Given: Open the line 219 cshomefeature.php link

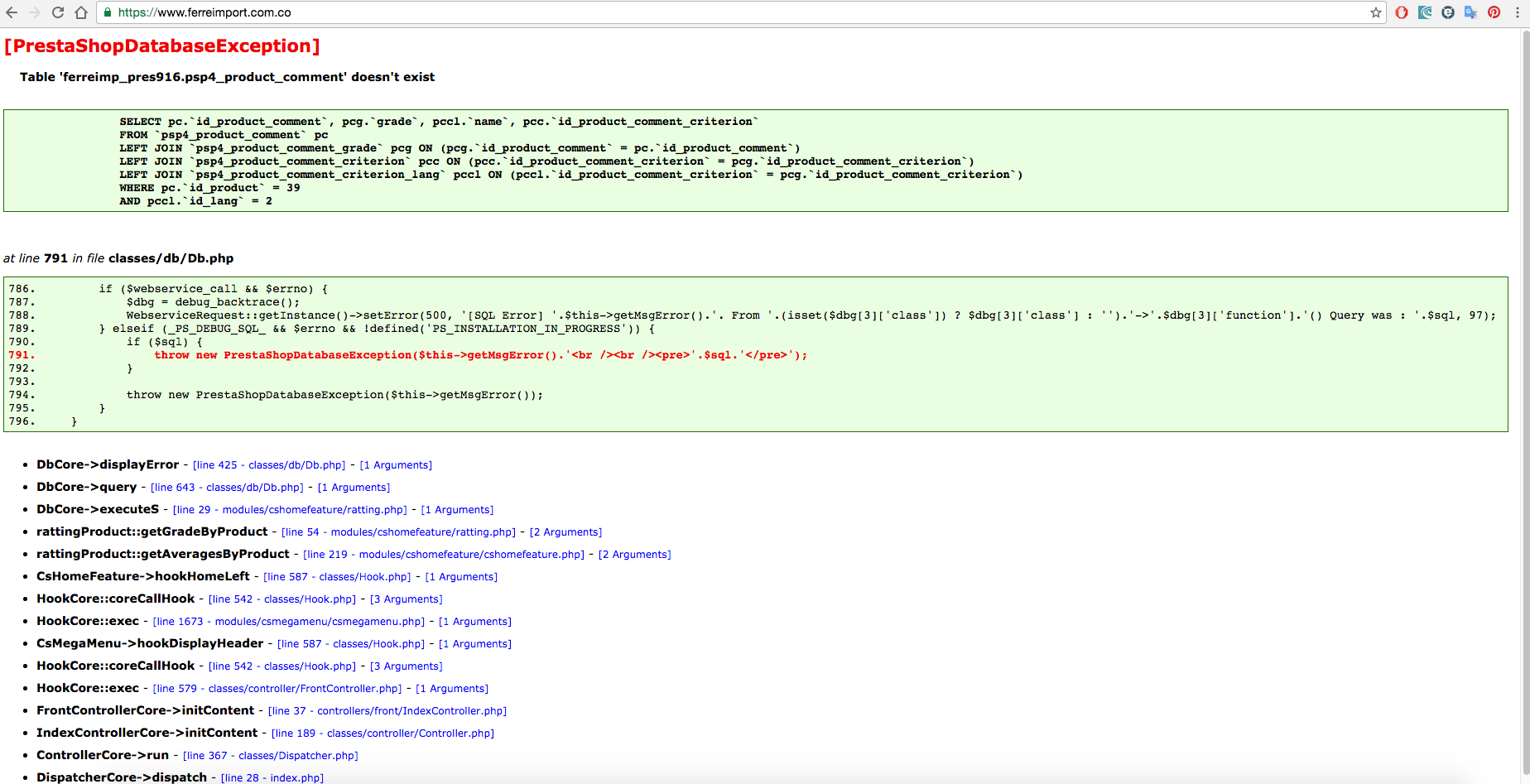Looking at the screenshot, I should [x=444, y=555].
